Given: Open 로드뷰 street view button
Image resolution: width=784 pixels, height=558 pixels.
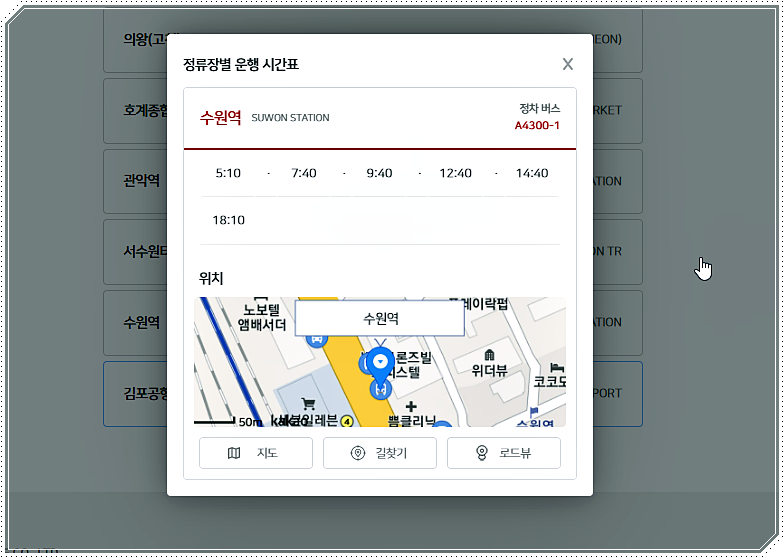Looking at the screenshot, I should tap(504, 453).
